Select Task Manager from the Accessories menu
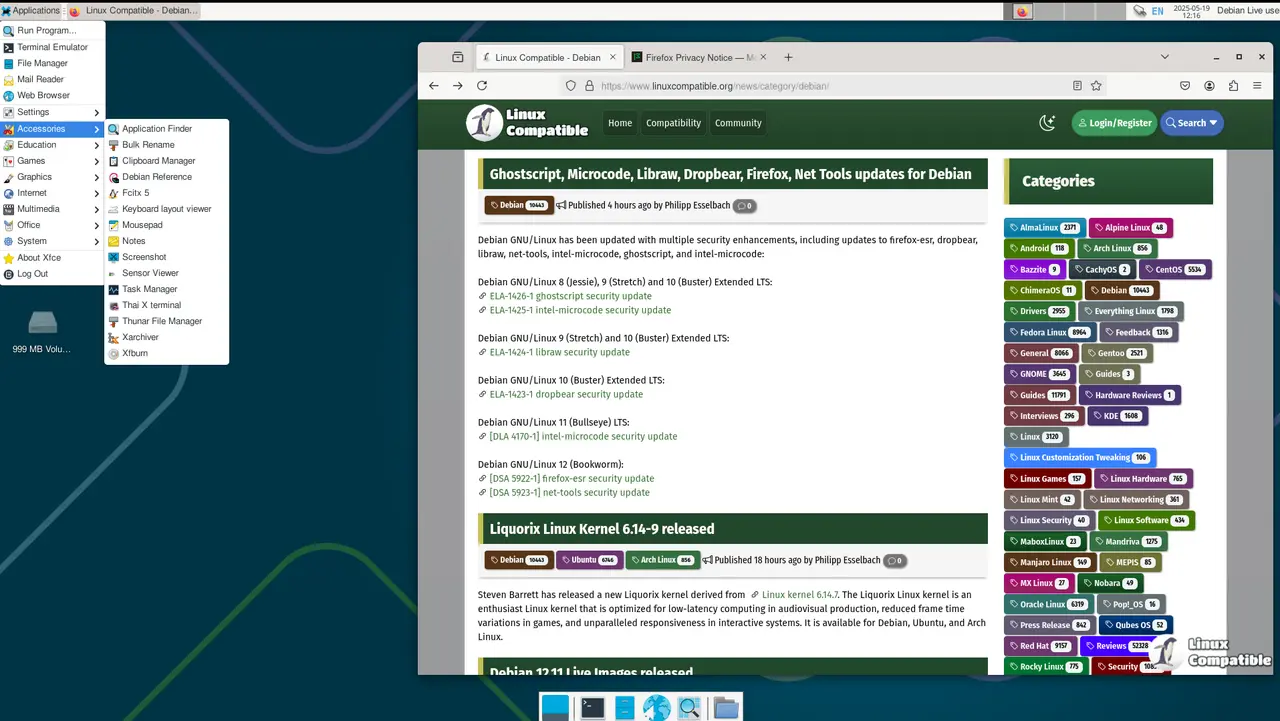The width and height of the screenshot is (1280, 721). coord(150,288)
